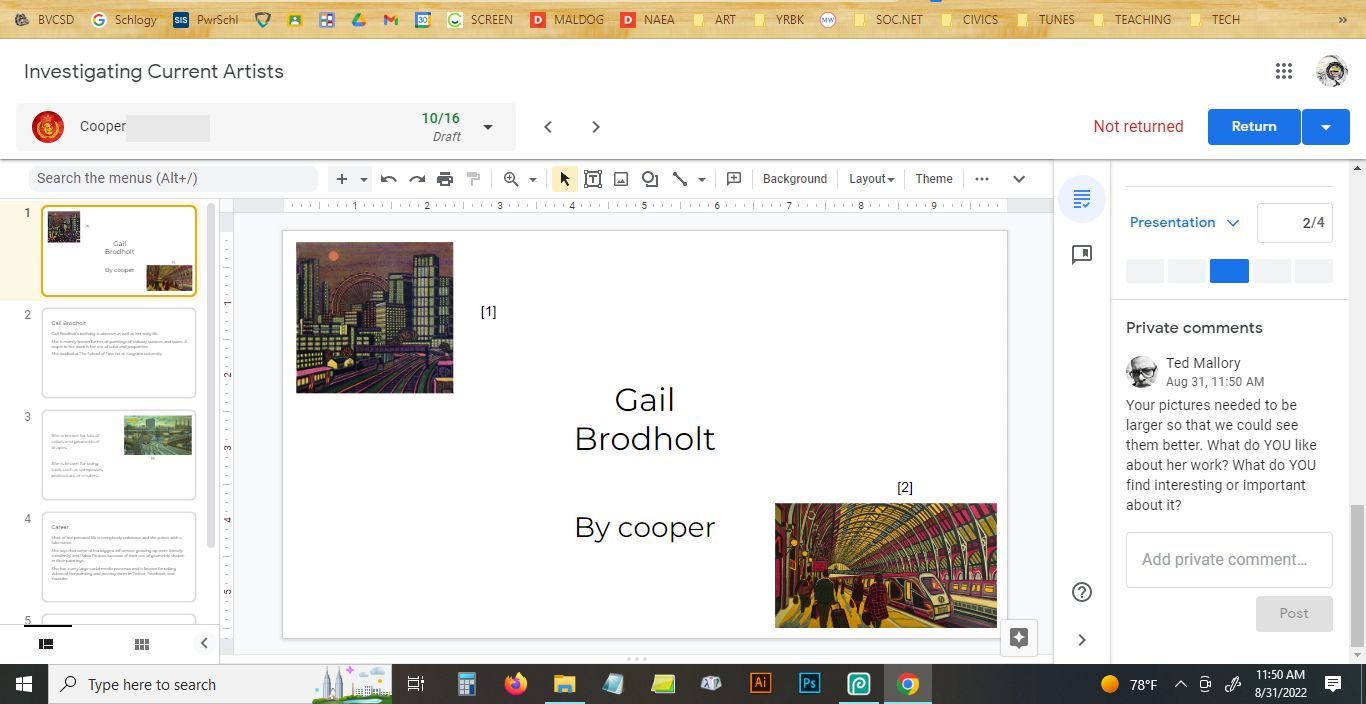Collapse the slide filmstrip panel
The height and width of the screenshot is (704, 1366).
204,644
